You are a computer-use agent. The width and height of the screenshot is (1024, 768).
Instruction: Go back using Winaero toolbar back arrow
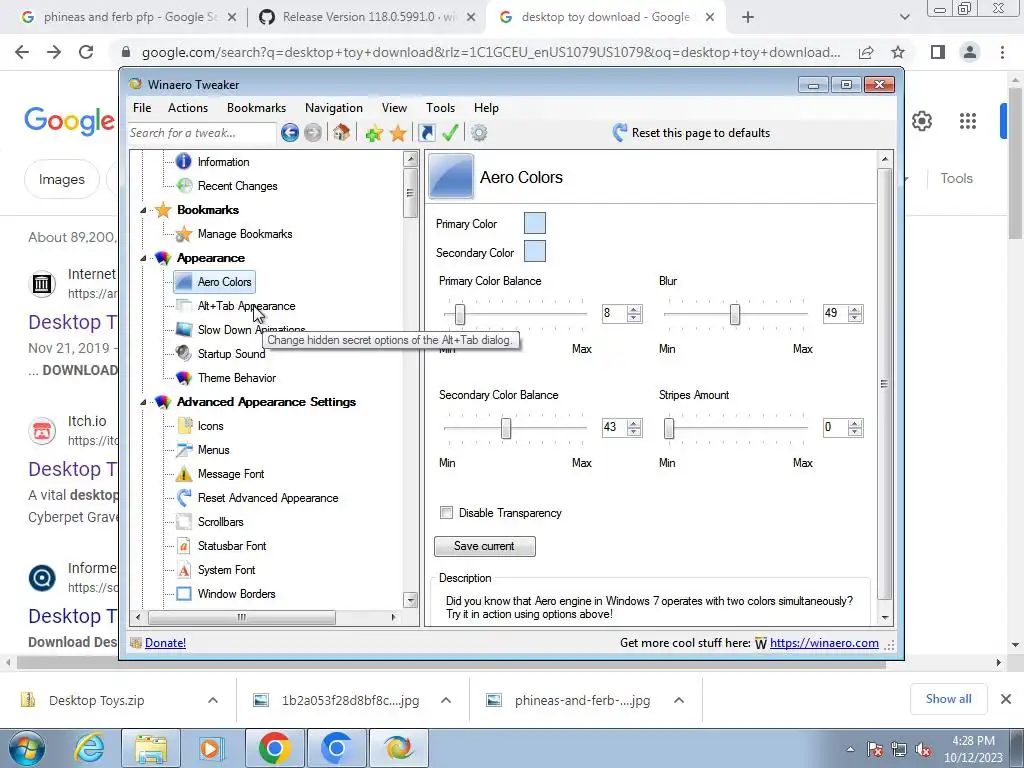click(x=290, y=133)
